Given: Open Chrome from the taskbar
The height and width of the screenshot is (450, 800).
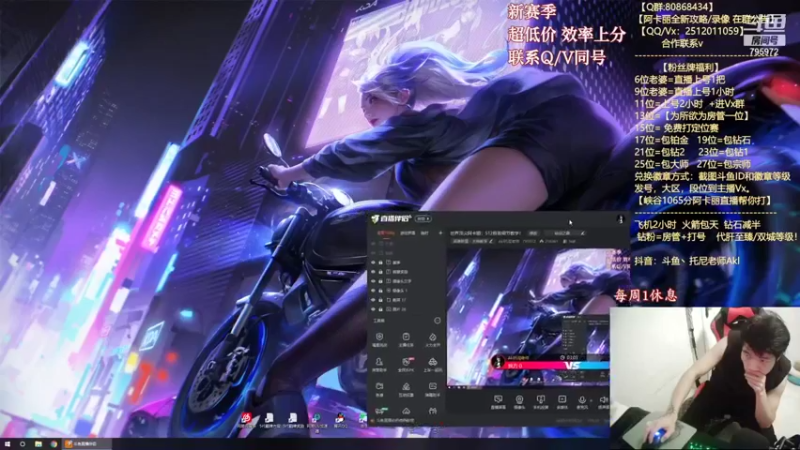Looking at the screenshot, I should pyautogui.click(x=54, y=444).
